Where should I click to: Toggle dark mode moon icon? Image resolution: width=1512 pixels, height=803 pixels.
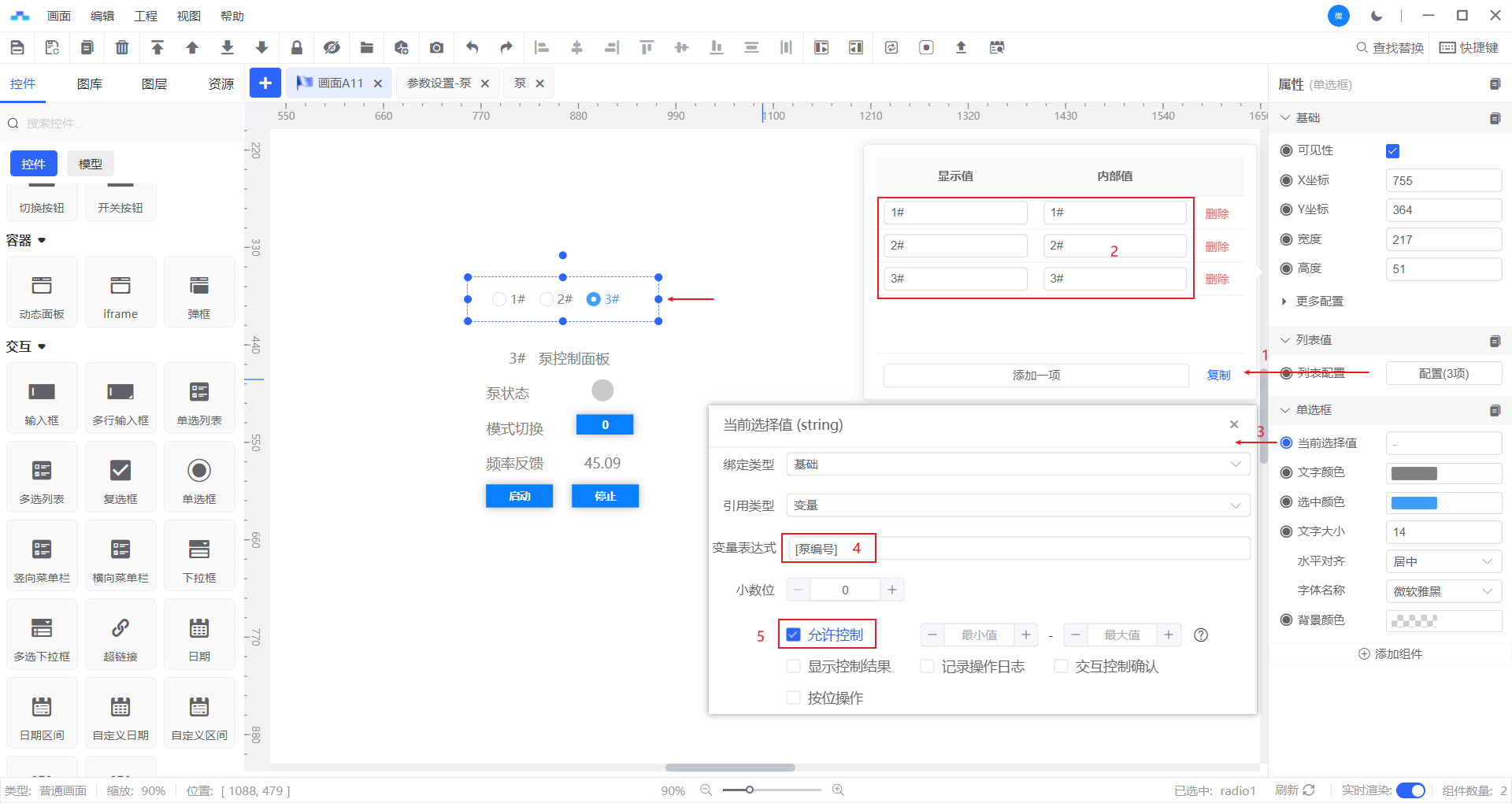tap(1377, 16)
